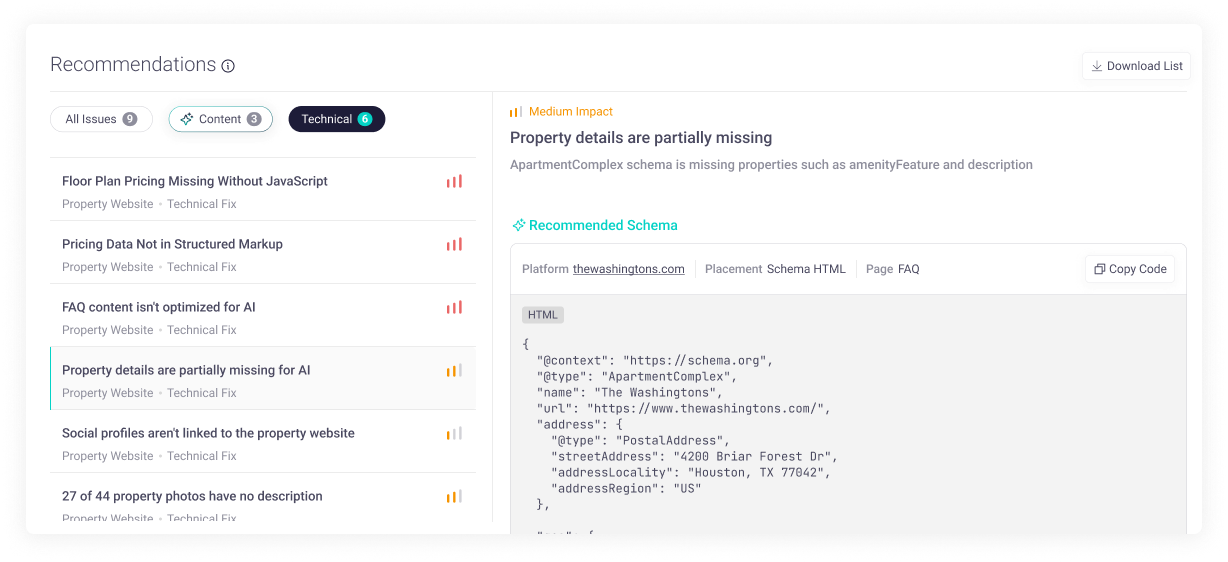This screenshot has height=562, width=1228.
Task: Click impact bars for Property details row
Action: [455, 371]
